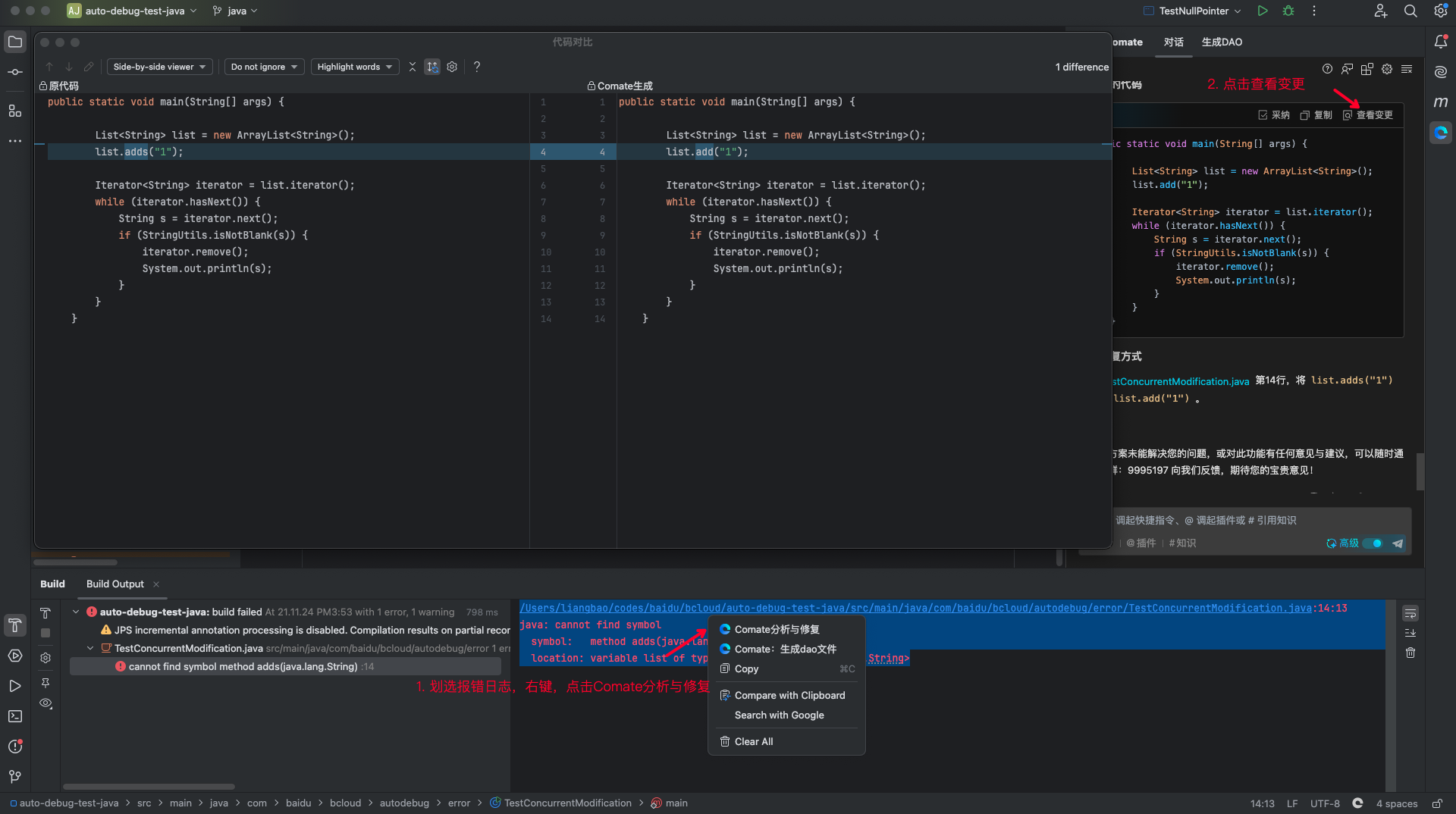1456x814 pixels.
Task: Open the TestNullPointer run configuration dropdown
Action: point(1192,11)
